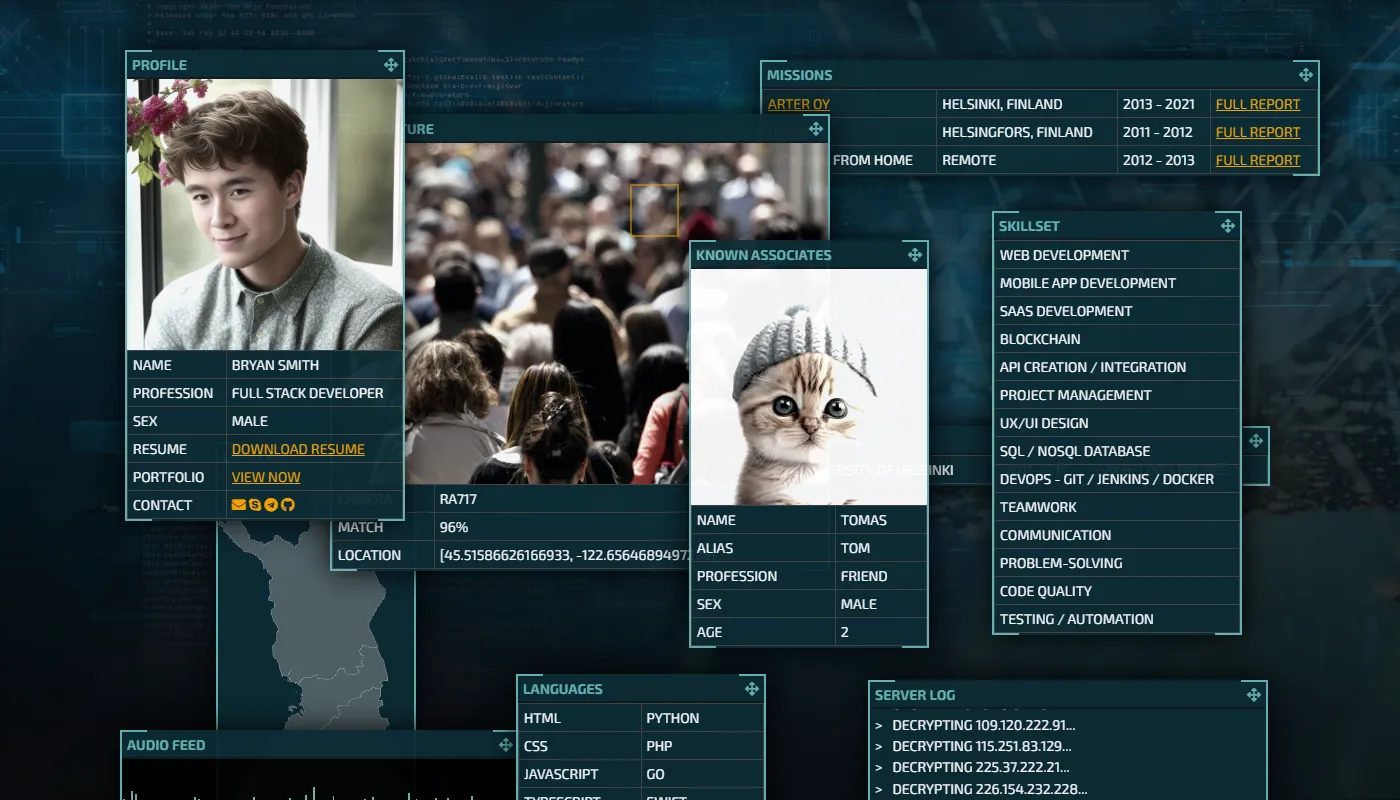The image size is (1400, 800).
Task: Click the Download Resume link
Action: (x=298, y=449)
